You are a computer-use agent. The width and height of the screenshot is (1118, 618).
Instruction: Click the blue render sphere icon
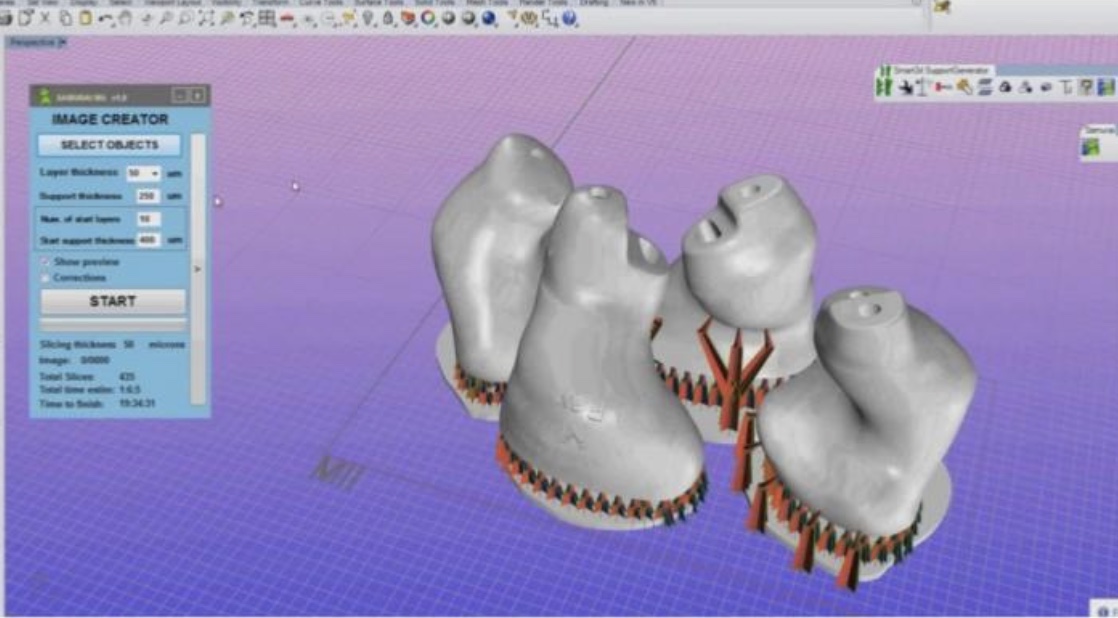click(x=489, y=20)
